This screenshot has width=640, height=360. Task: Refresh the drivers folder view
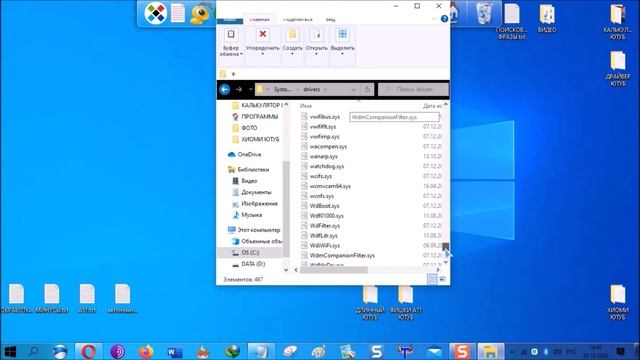(367, 89)
